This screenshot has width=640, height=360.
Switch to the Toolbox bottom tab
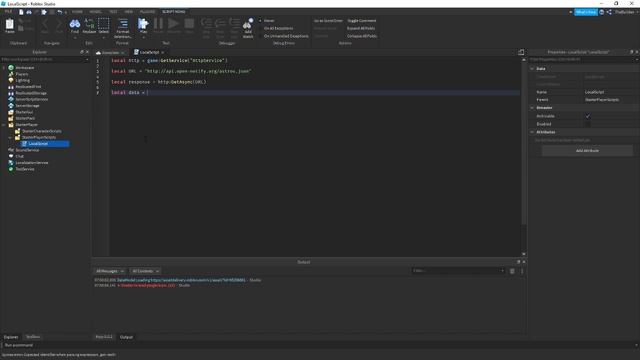pos(33,337)
